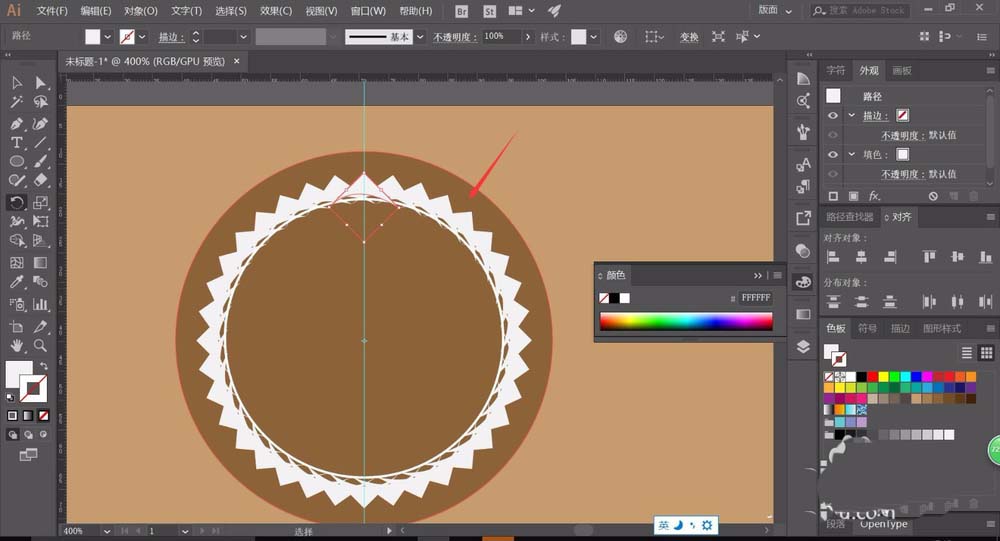Expand the 描边 stroke attribute chevron
The height and width of the screenshot is (541, 1000).
[x=851, y=116]
